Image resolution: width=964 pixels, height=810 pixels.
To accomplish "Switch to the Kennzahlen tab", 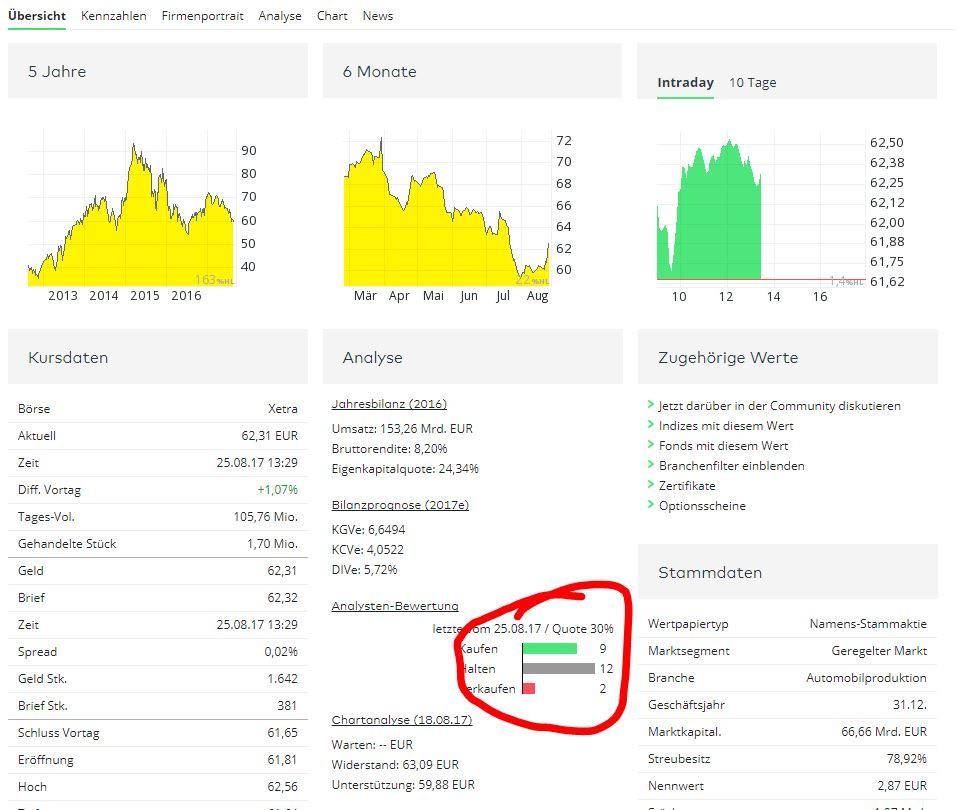I will (x=113, y=16).
